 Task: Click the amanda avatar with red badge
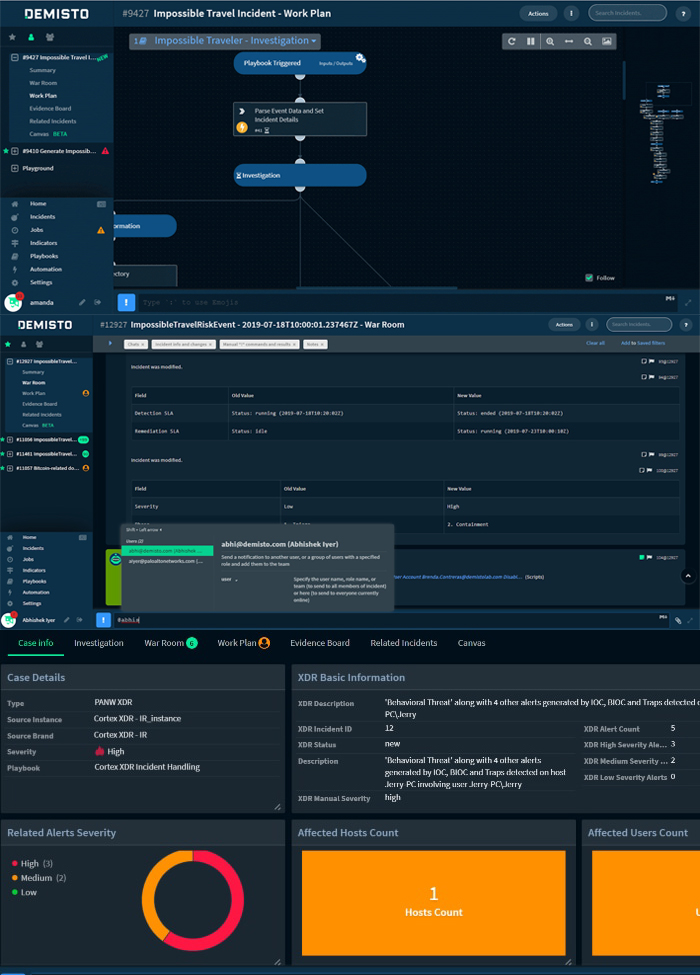point(13,302)
